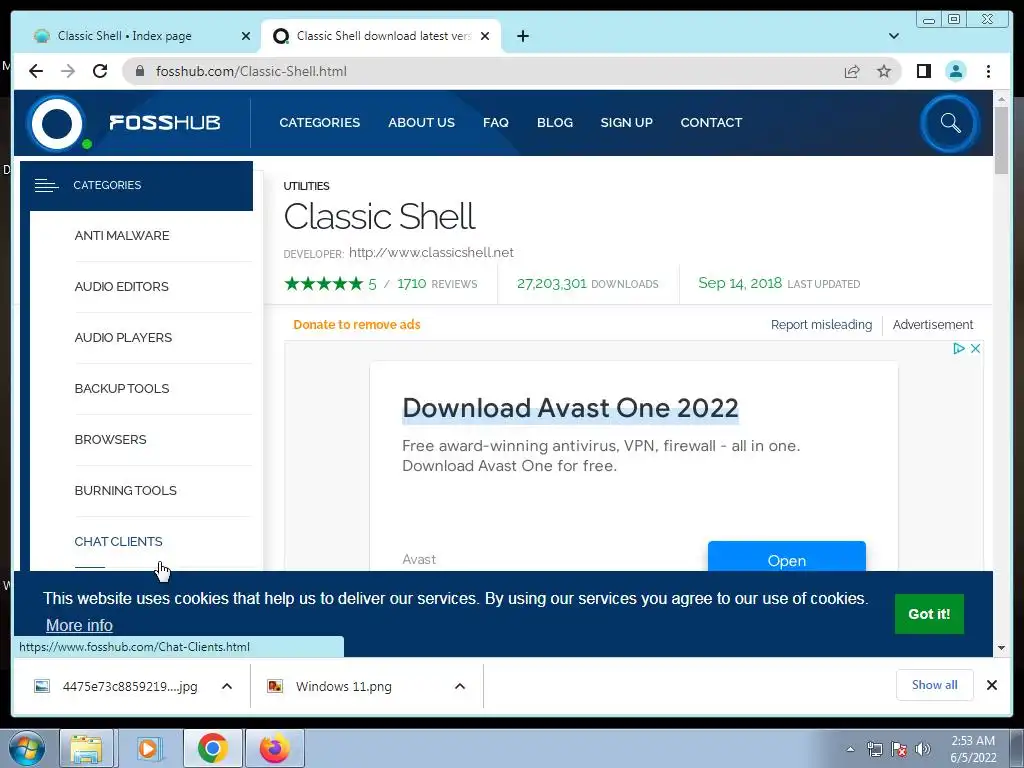
Task: Open the CHAT CLIENTS category
Action: tap(118, 541)
